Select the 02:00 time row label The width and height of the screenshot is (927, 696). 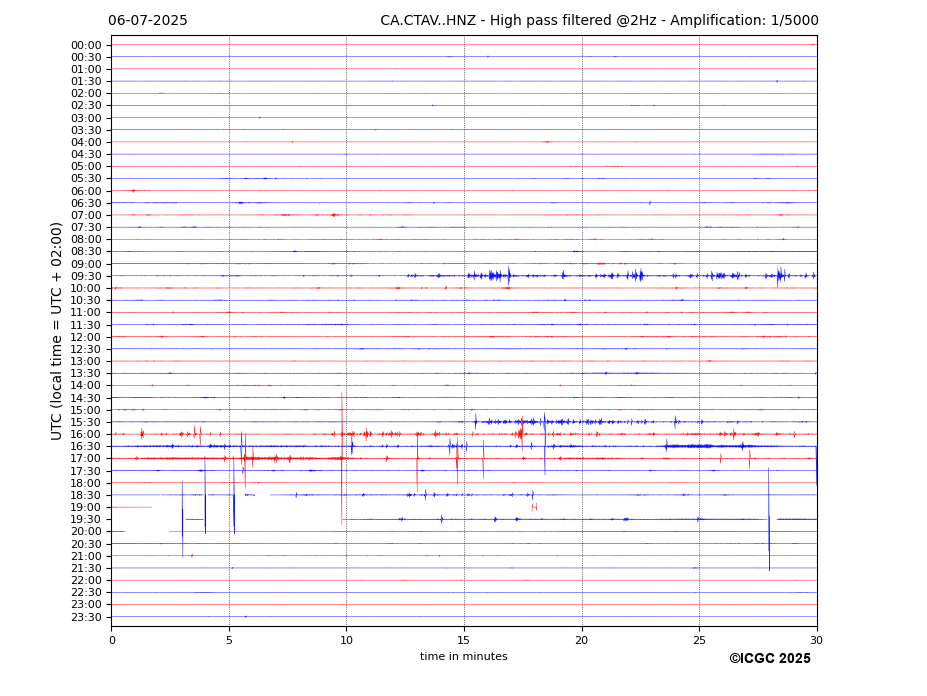click(86, 93)
